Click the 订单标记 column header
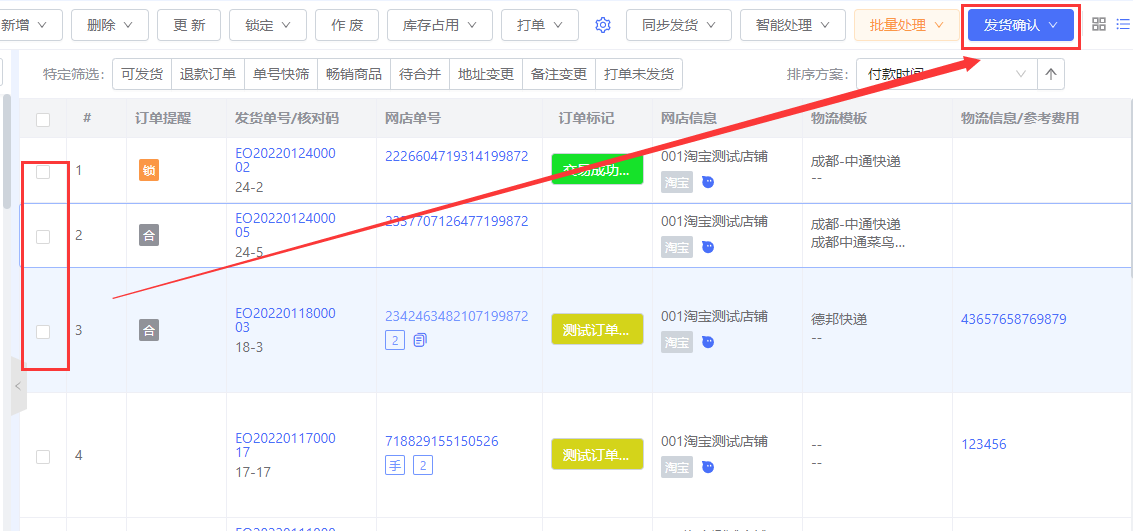This screenshot has width=1133, height=531. click(x=587, y=118)
